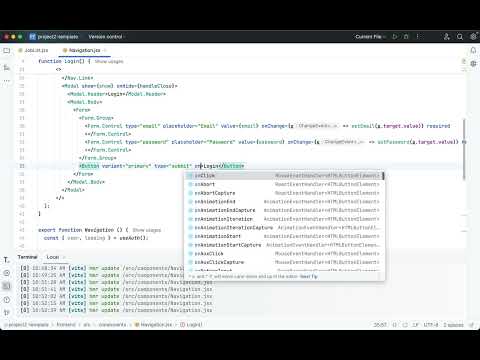Viewport: 480px width, 360px height.
Task: Open the Project tool window icon
Action: click(7, 51)
